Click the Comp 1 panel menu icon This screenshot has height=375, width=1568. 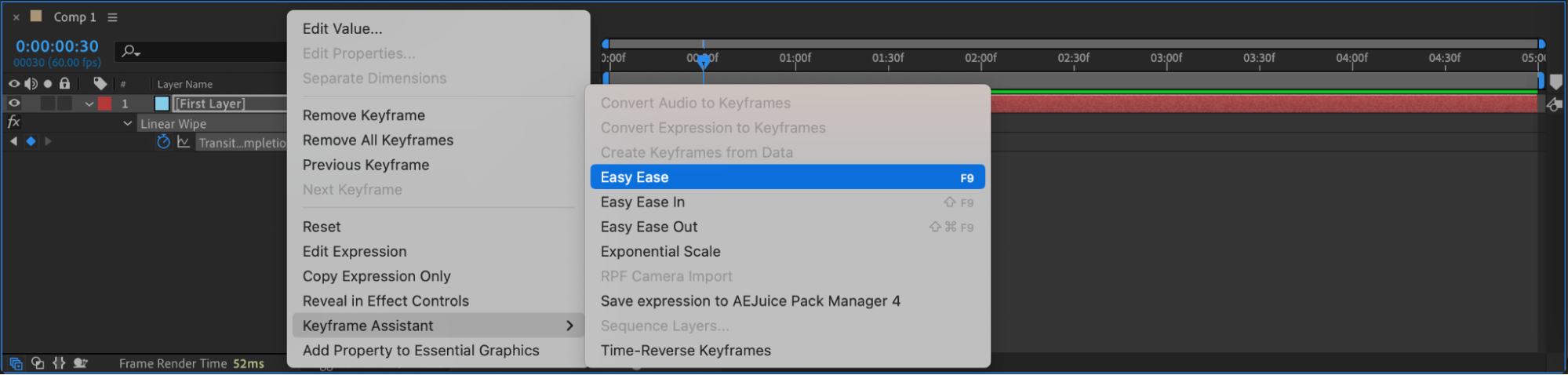112,17
